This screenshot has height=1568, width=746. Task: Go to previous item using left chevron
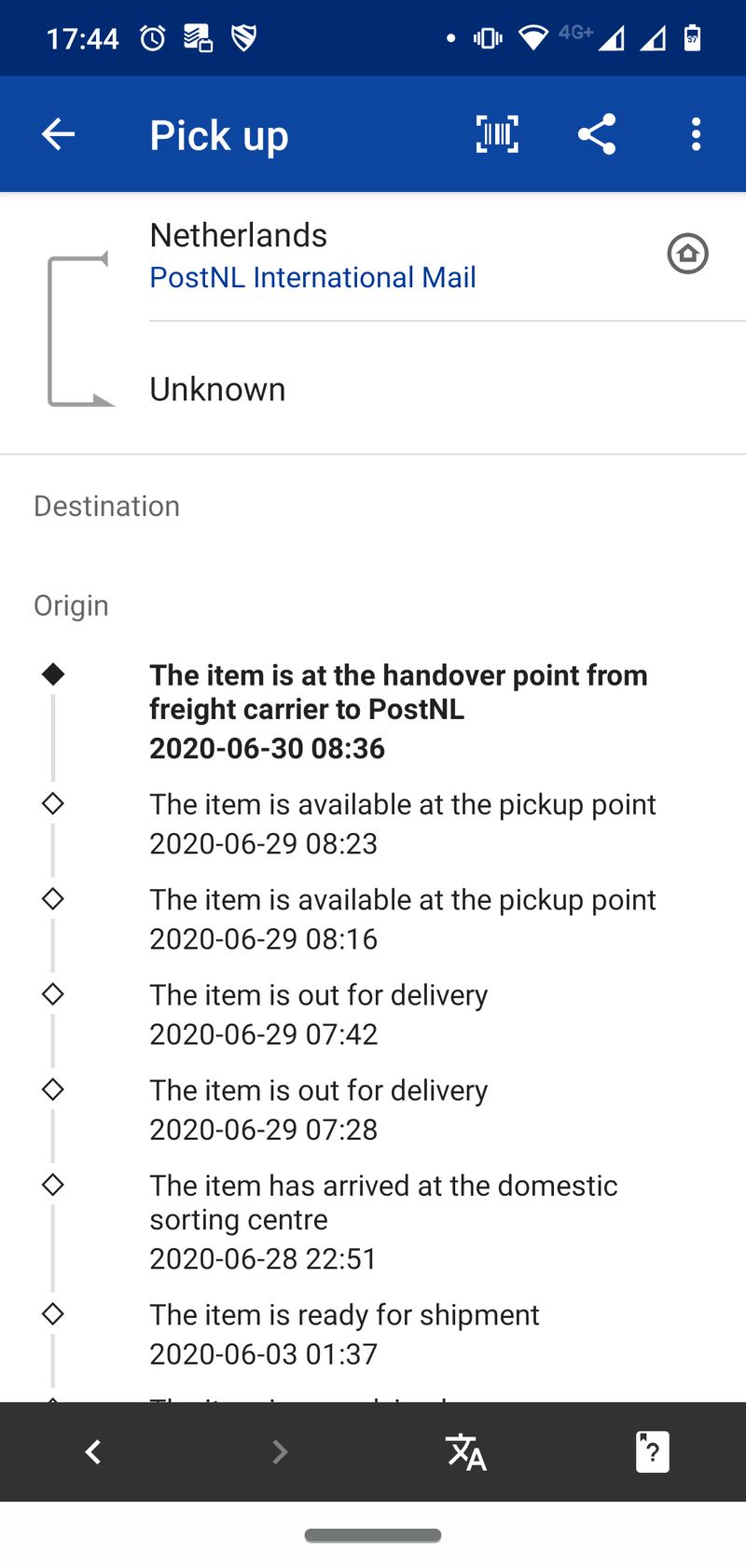(x=93, y=1451)
